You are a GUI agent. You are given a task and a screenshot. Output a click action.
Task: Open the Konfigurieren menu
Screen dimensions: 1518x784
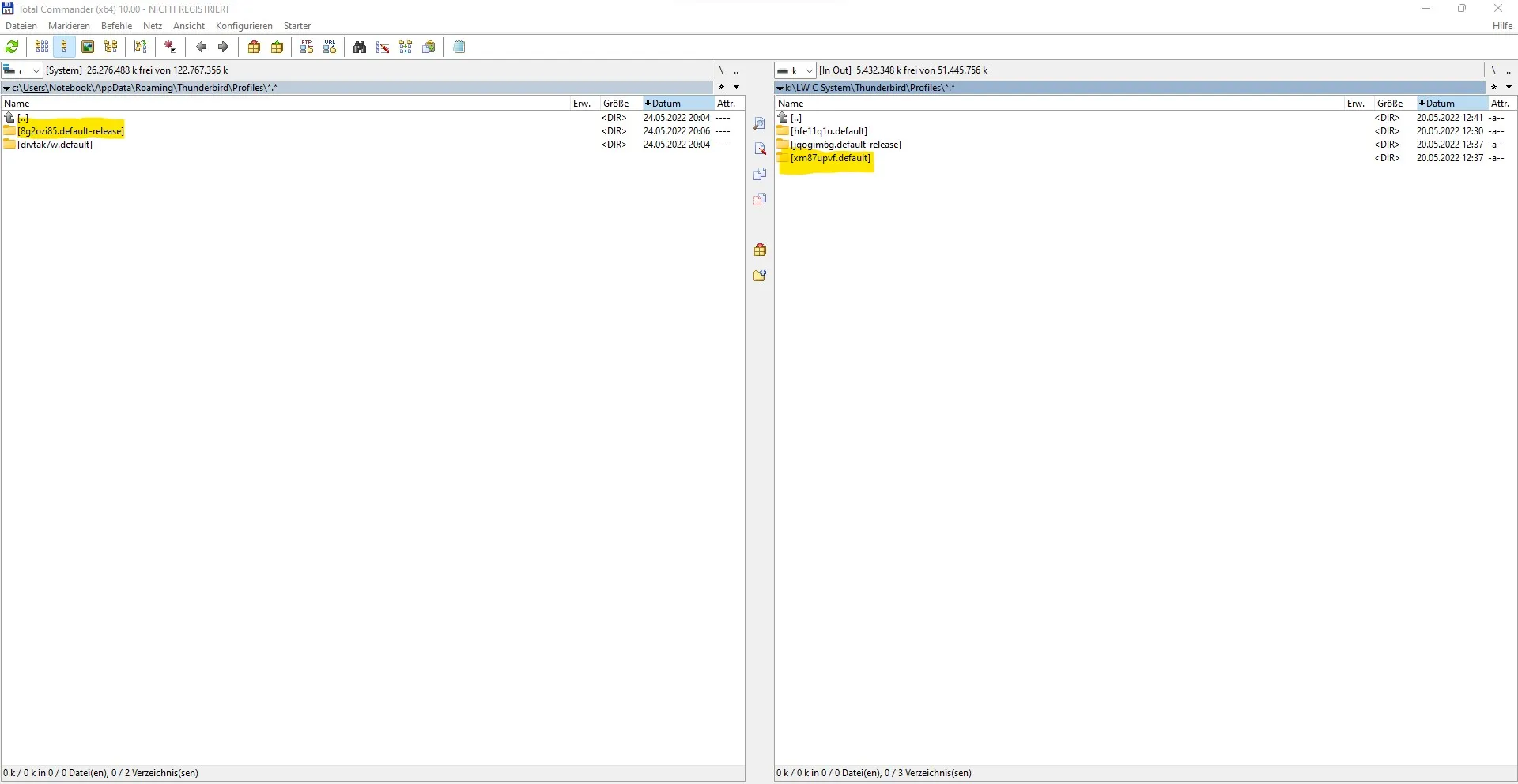[244, 26]
